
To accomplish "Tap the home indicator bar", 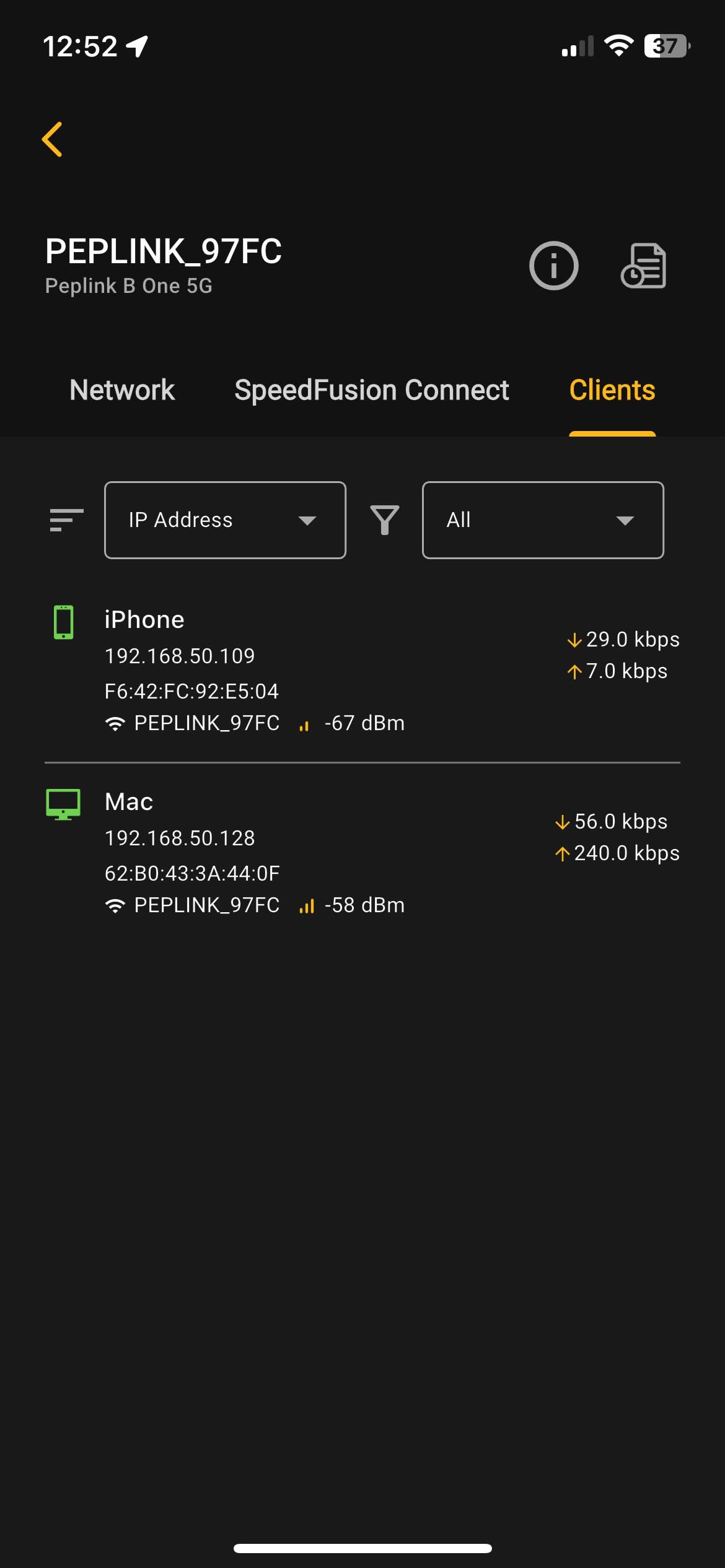I will 362,1548.
